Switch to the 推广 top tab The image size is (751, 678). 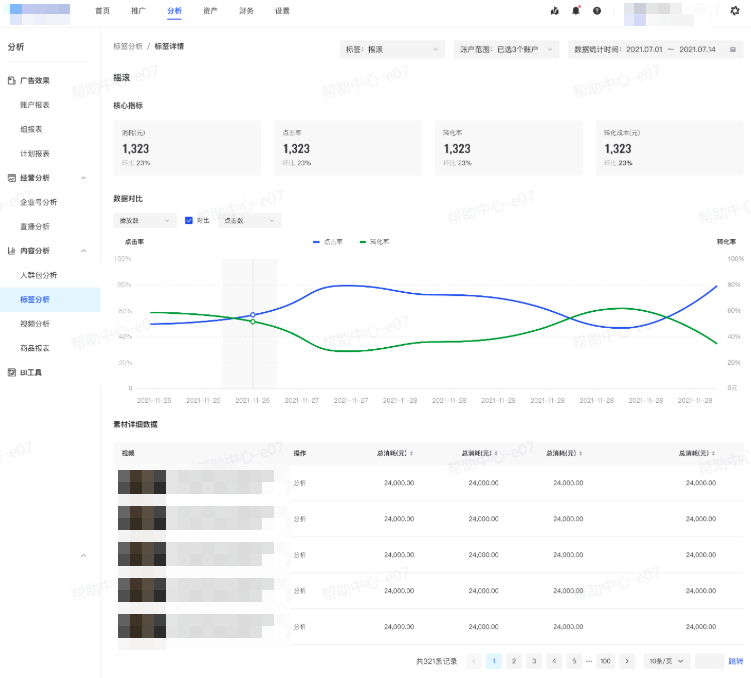tap(138, 11)
